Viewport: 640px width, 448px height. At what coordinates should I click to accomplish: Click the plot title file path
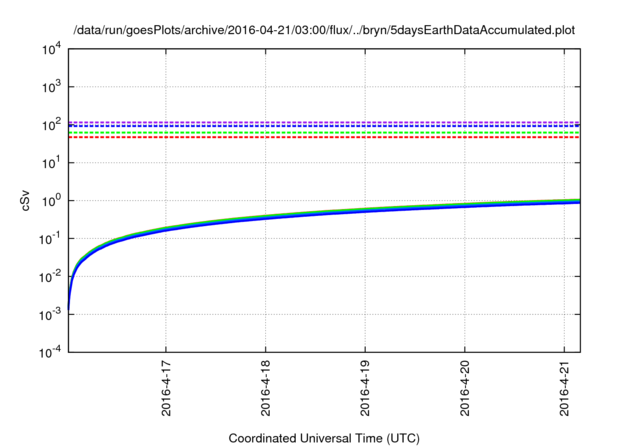[324, 31]
